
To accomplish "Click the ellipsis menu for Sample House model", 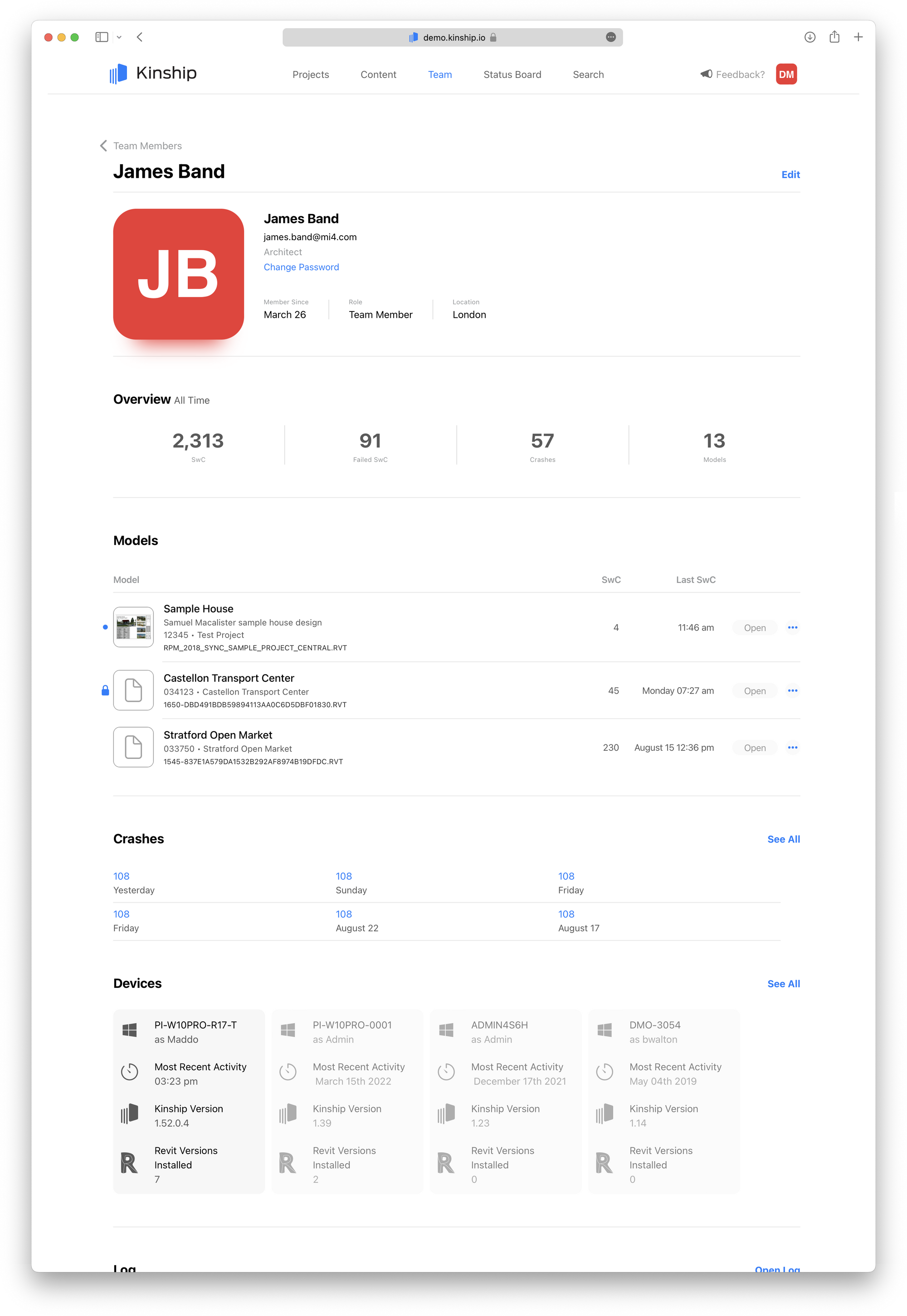I will tap(792, 627).
